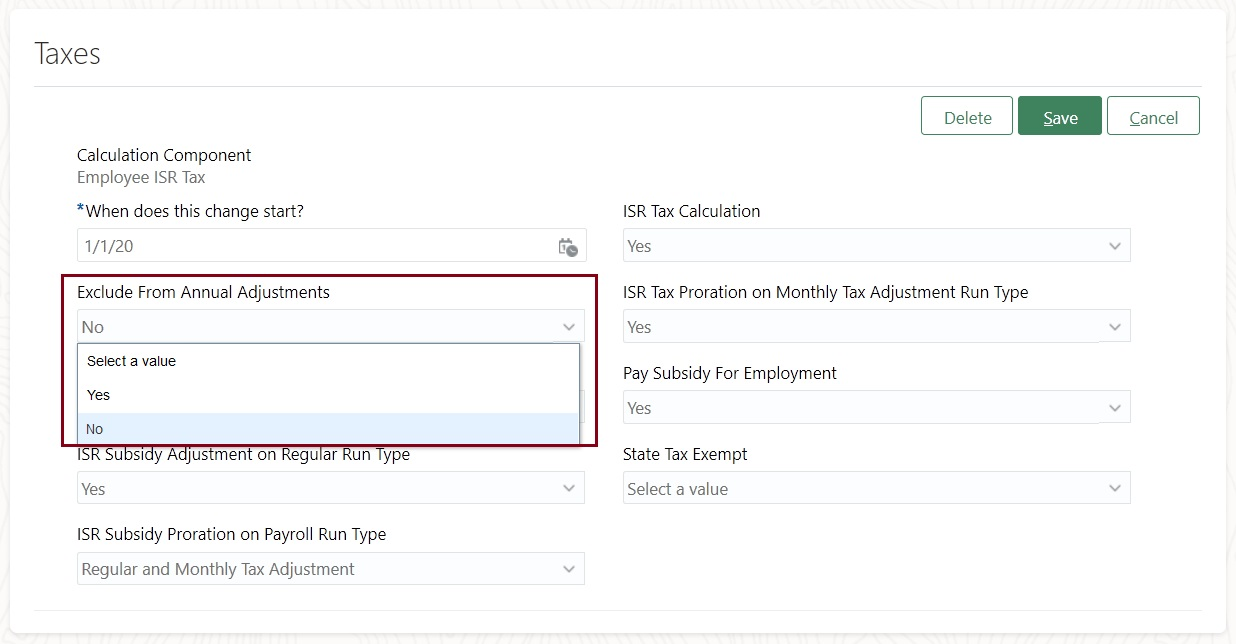Pick 'Select a value' in open list
The width and height of the screenshot is (1236, 644).
click(x=131, y=361)
